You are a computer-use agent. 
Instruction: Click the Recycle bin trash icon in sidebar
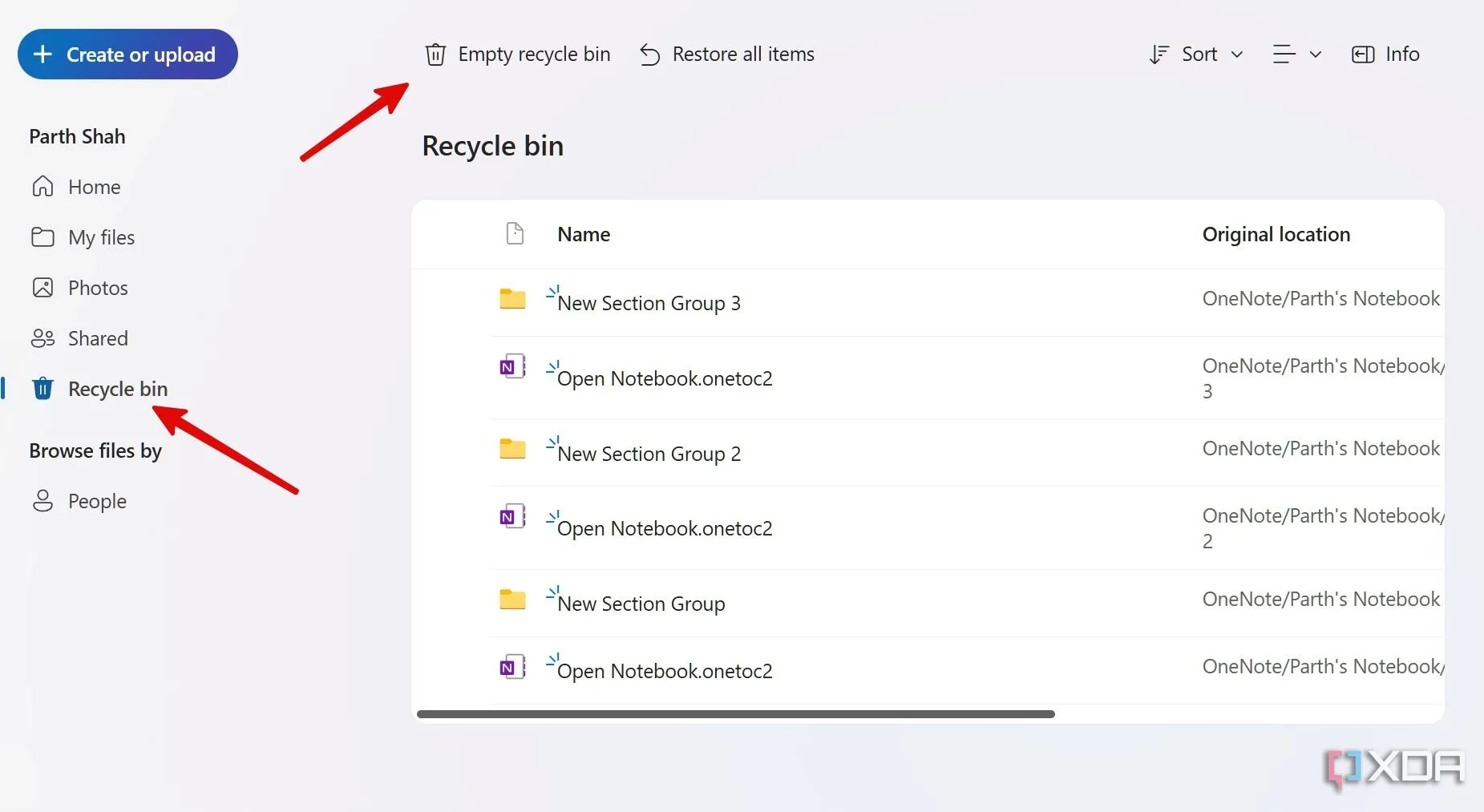[x=42, y=389]
